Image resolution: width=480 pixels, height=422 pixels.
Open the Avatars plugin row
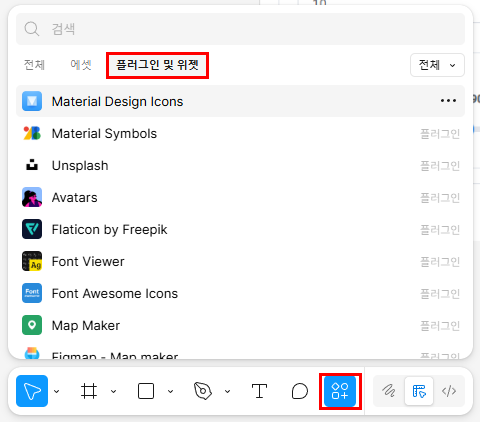click(240, 197)
